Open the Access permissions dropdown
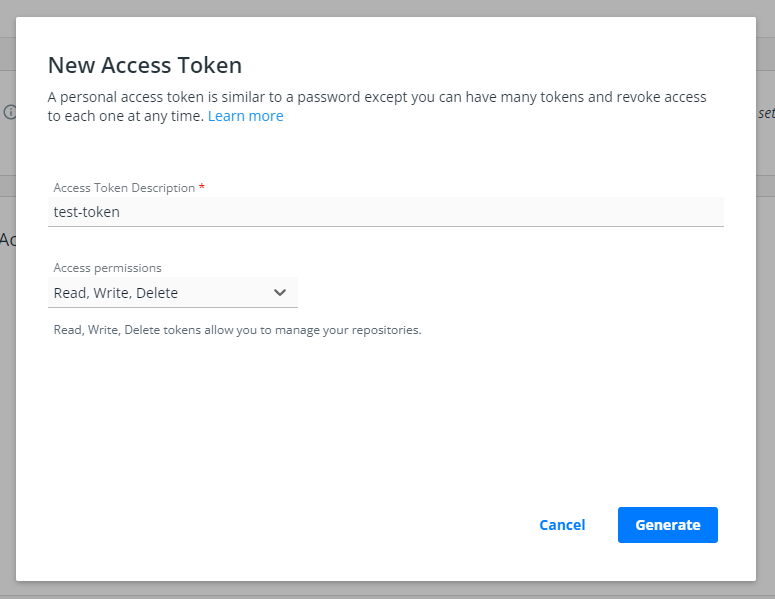775x599 pixels. pos(172,293)
